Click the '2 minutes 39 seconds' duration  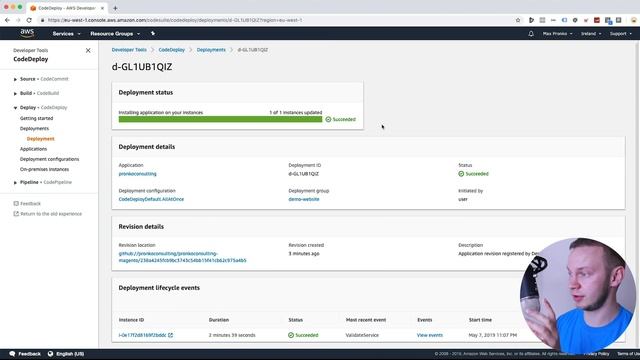232,335
